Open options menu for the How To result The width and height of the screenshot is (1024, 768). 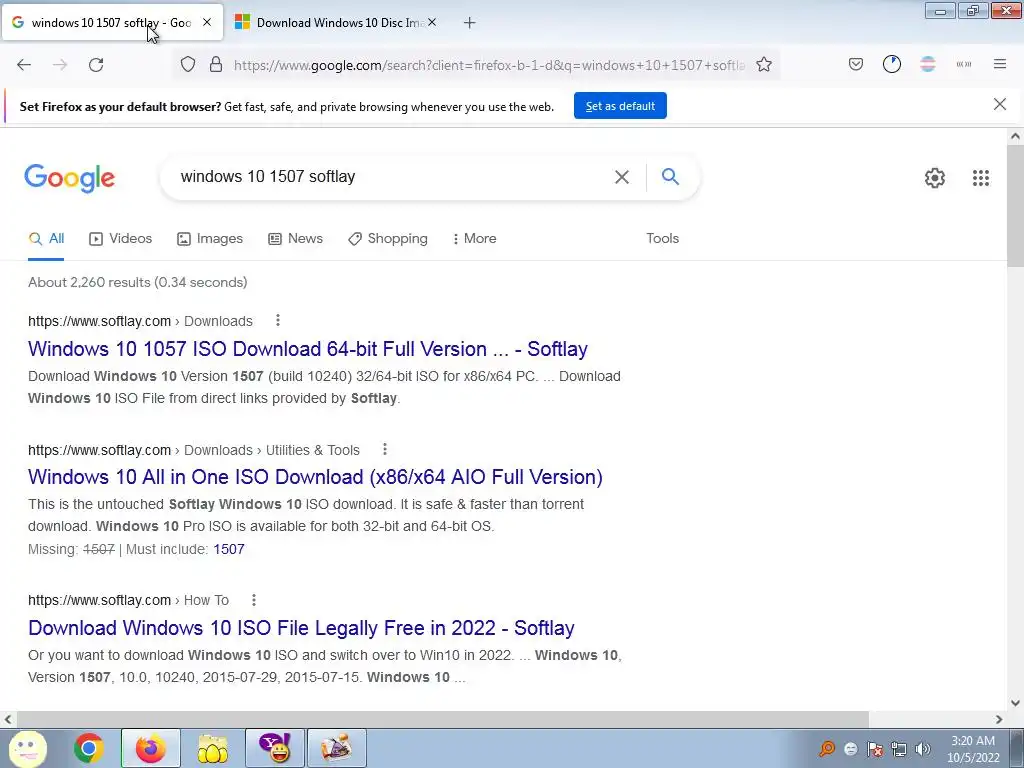tap(254, 600)
